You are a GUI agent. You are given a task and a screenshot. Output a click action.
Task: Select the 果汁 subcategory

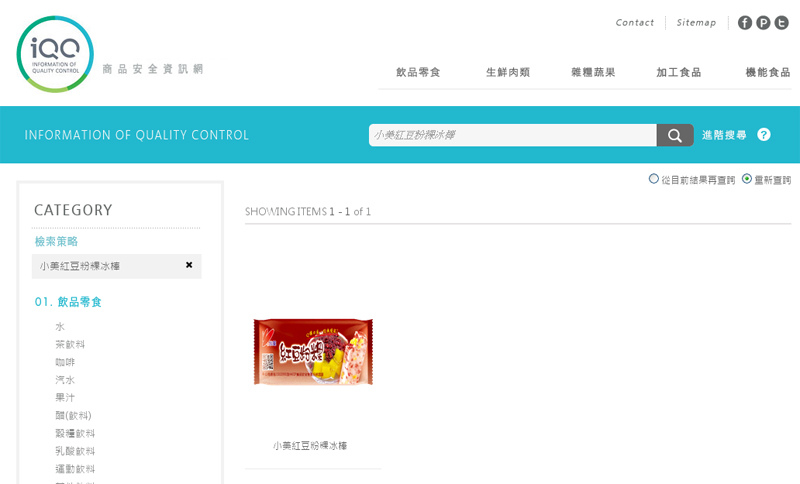(x=65, y=397)
